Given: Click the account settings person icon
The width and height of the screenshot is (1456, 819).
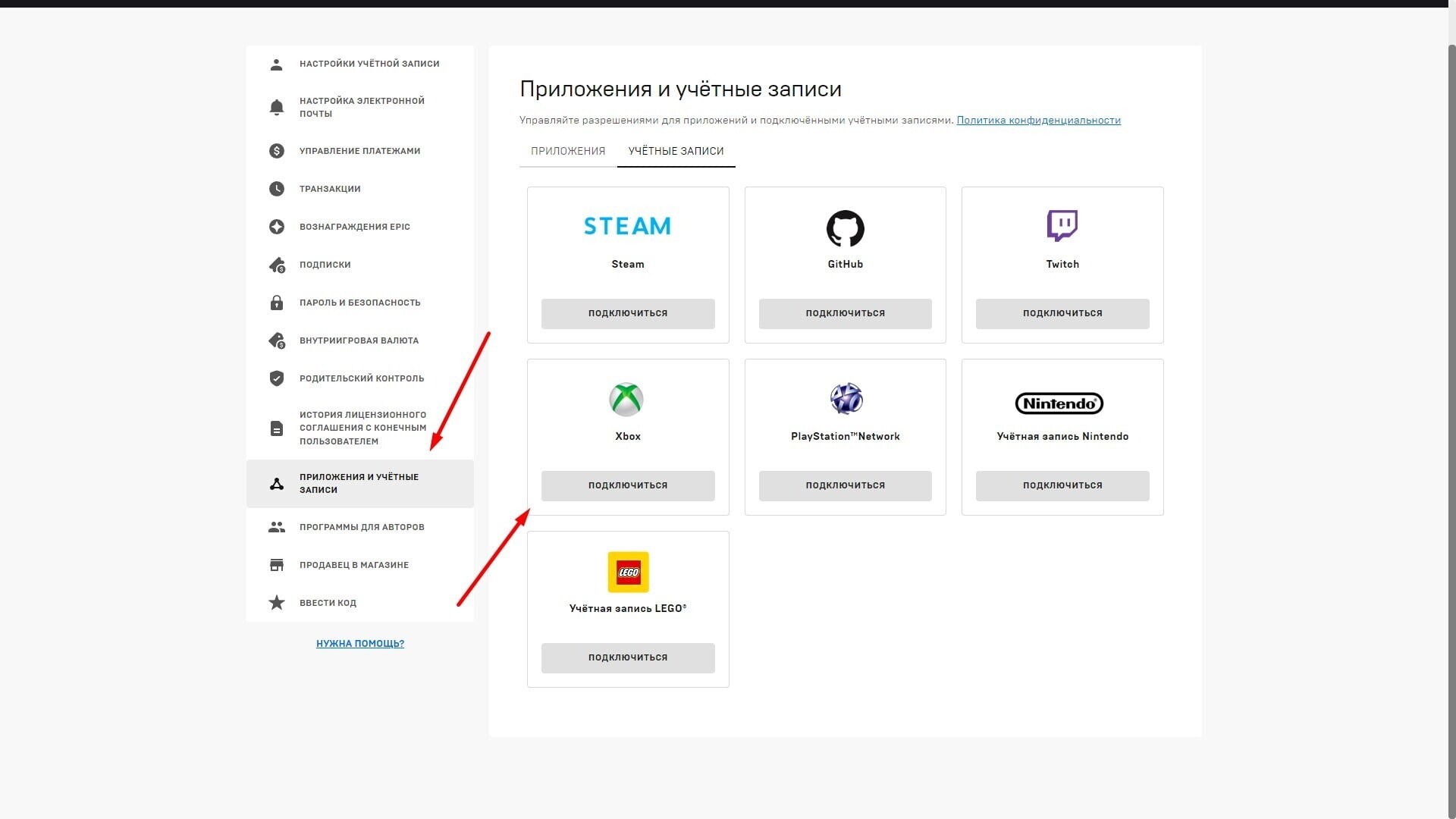Looking at the screenshot, I should (x=277, y=64).
